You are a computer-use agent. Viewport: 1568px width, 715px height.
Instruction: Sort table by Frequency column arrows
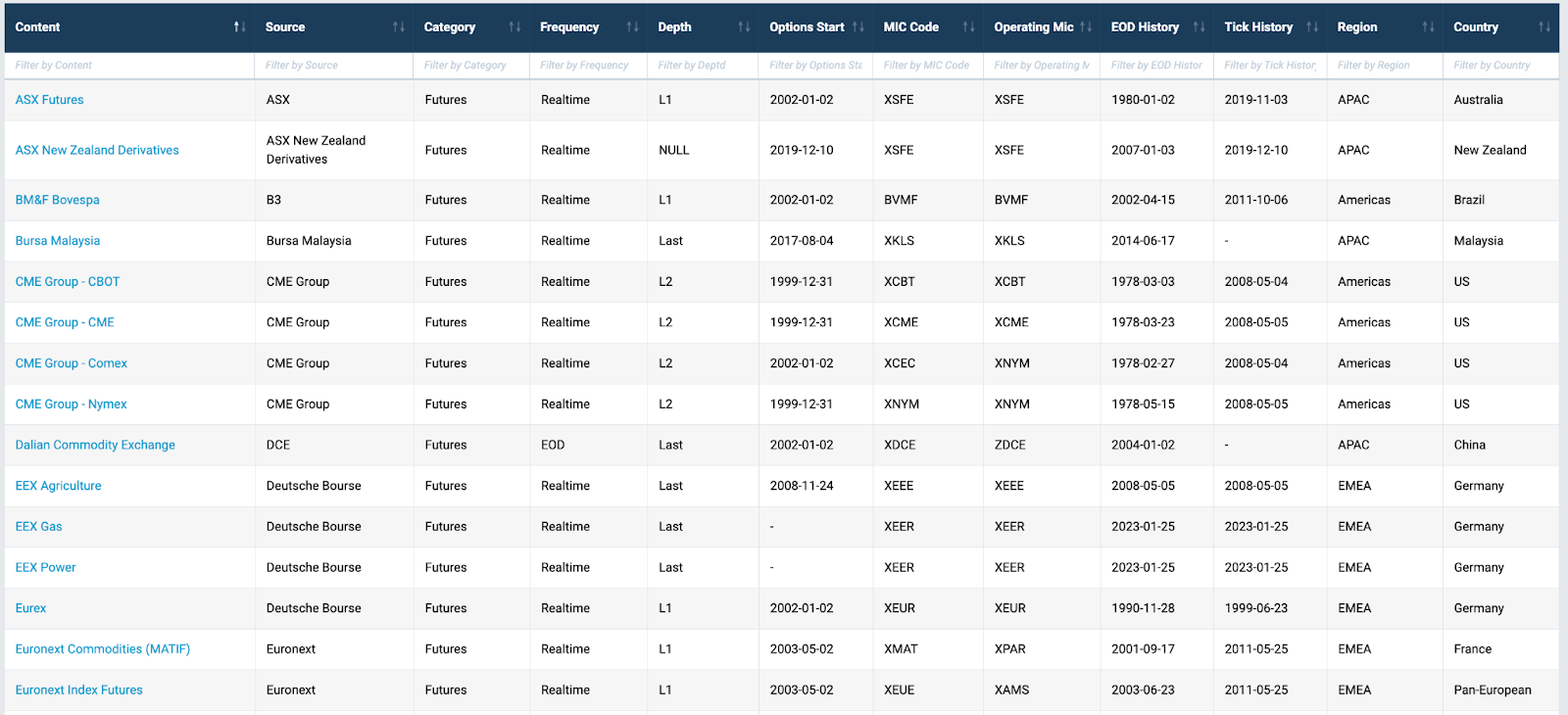tap(633, 27)
